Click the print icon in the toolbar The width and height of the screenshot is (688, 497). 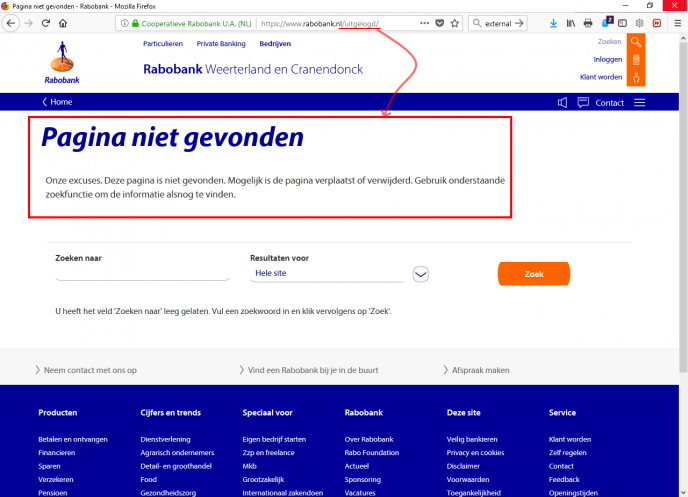pos(588,23)
